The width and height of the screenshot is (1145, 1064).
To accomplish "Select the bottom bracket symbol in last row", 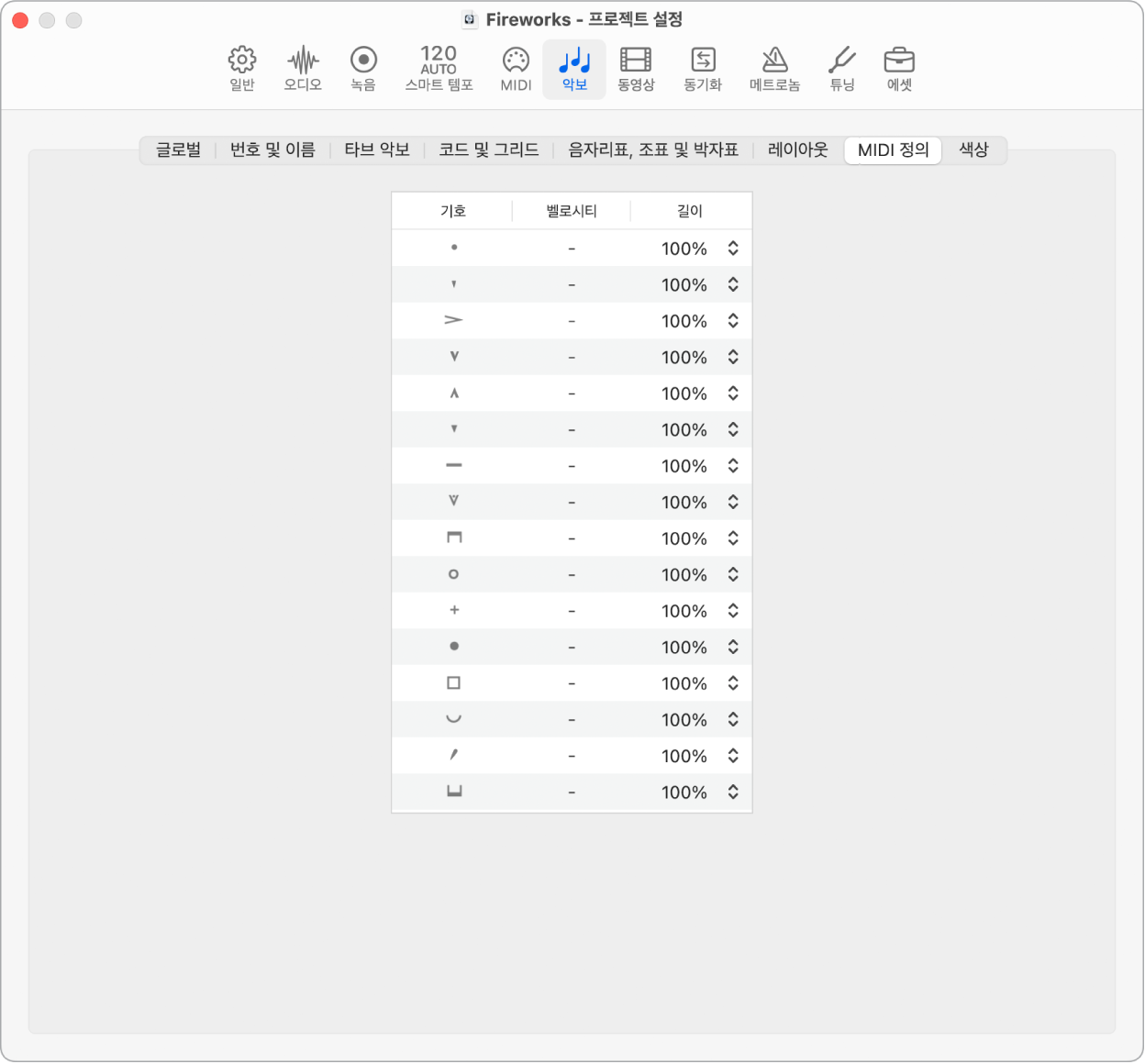I will point(453,792).
